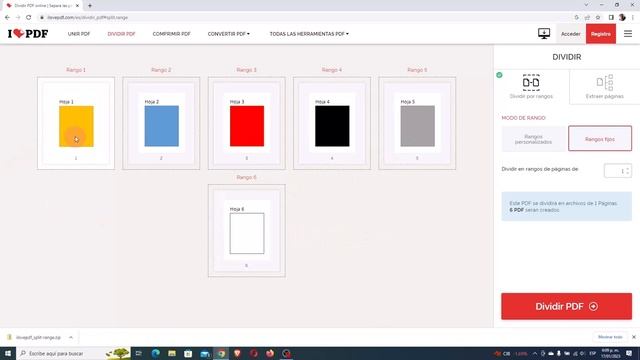Click the Windows taskbar search box
The image size is (640, 360).
pyautogui.click(x=73, y=353)
